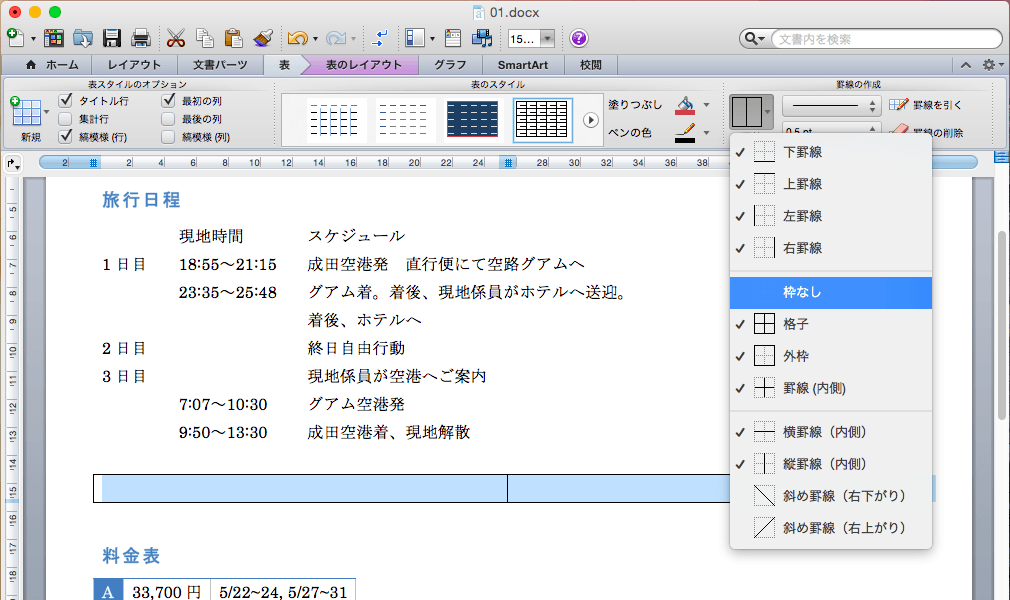The image size is (1010, 600).
Task: Choose 外枠 from borders menu
Action: pyautogui.click(x=831, y=356)
